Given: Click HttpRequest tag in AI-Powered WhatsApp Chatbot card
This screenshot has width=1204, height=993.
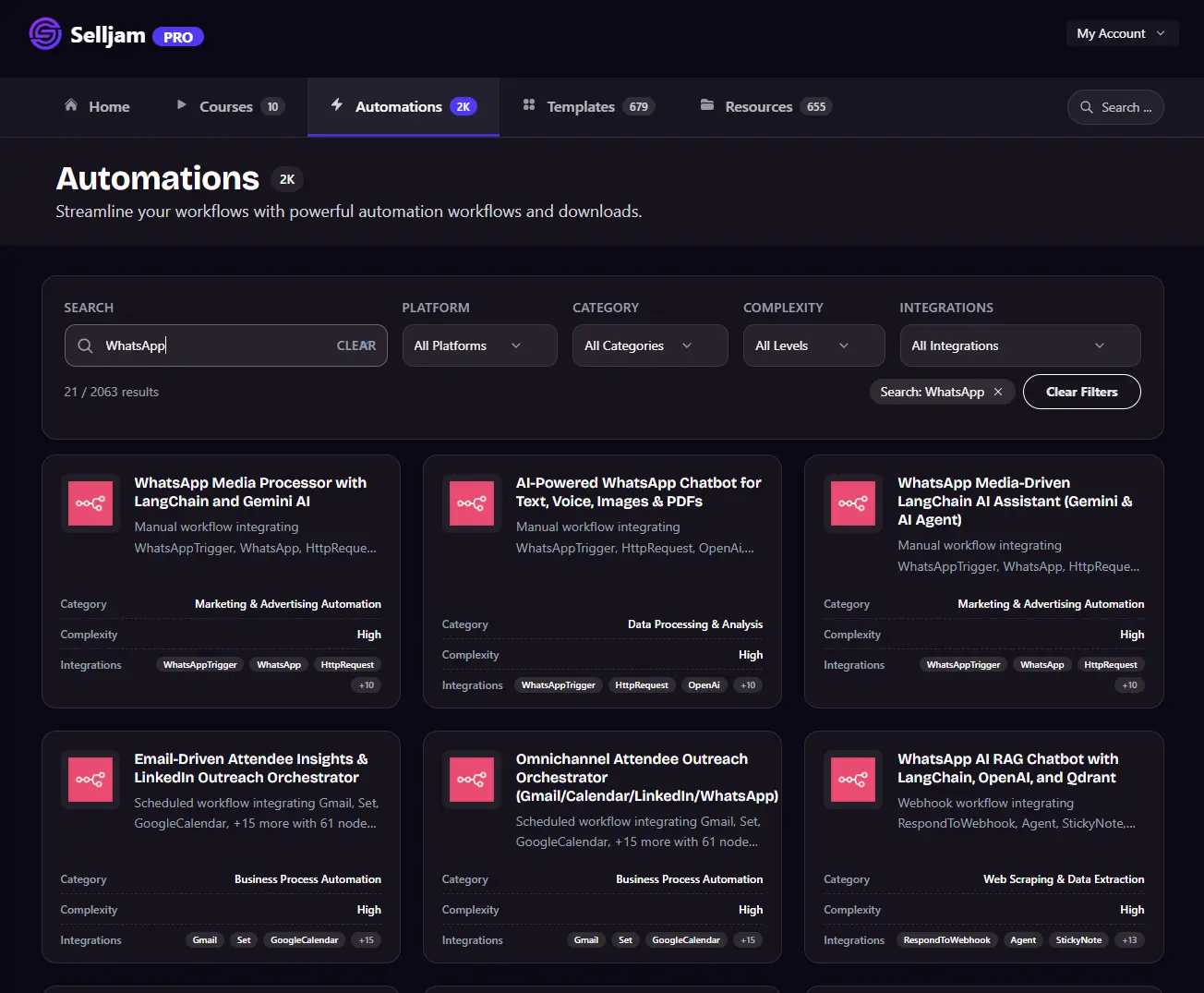Looking at the screenshot, I should pyautogui.click(x=642, y=685).
